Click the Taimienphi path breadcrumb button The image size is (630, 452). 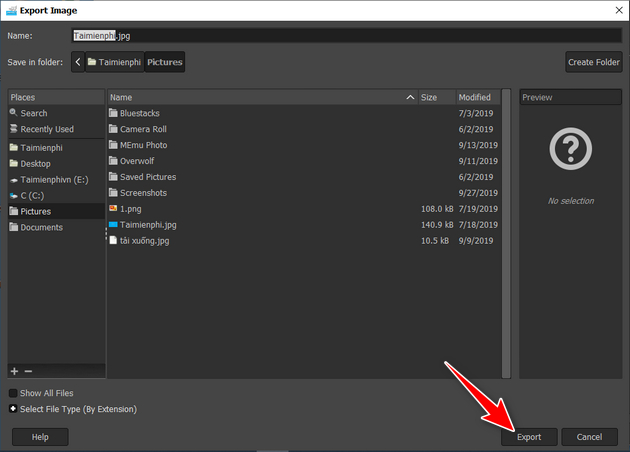115,62
